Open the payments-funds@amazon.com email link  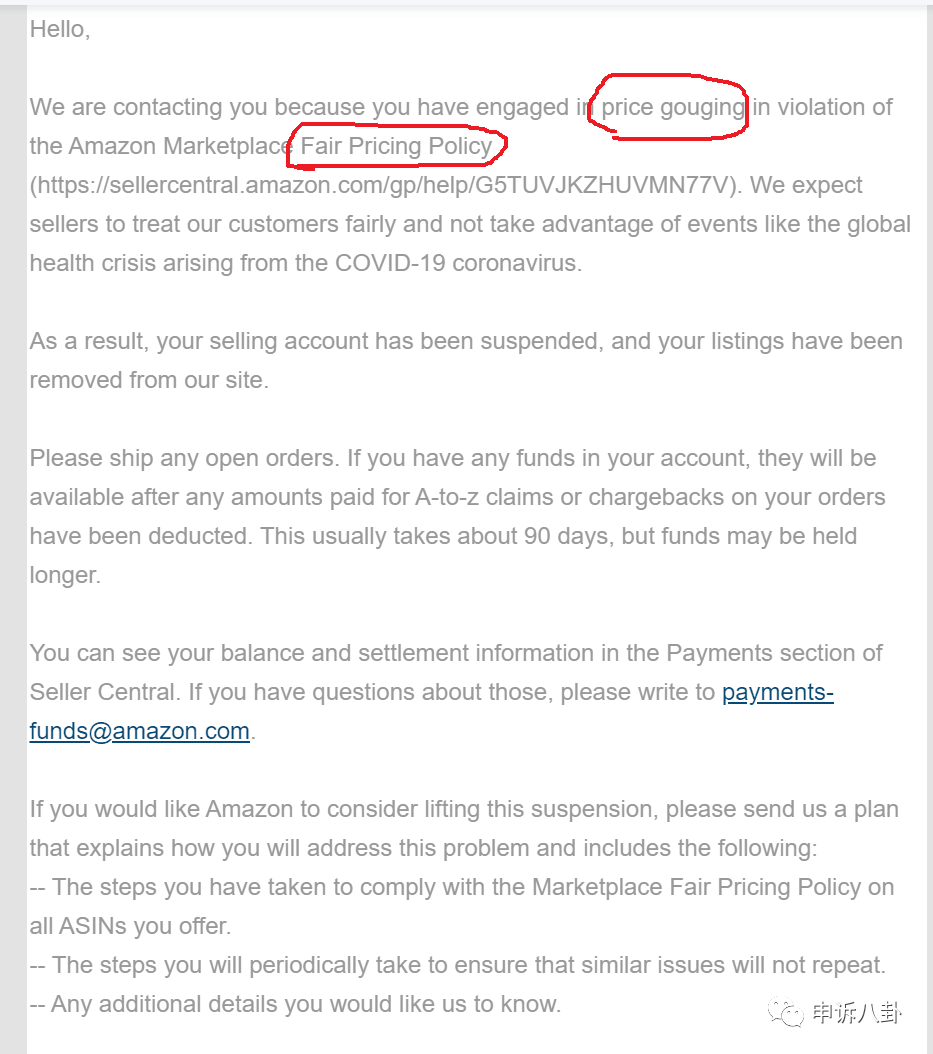[432, 711]
